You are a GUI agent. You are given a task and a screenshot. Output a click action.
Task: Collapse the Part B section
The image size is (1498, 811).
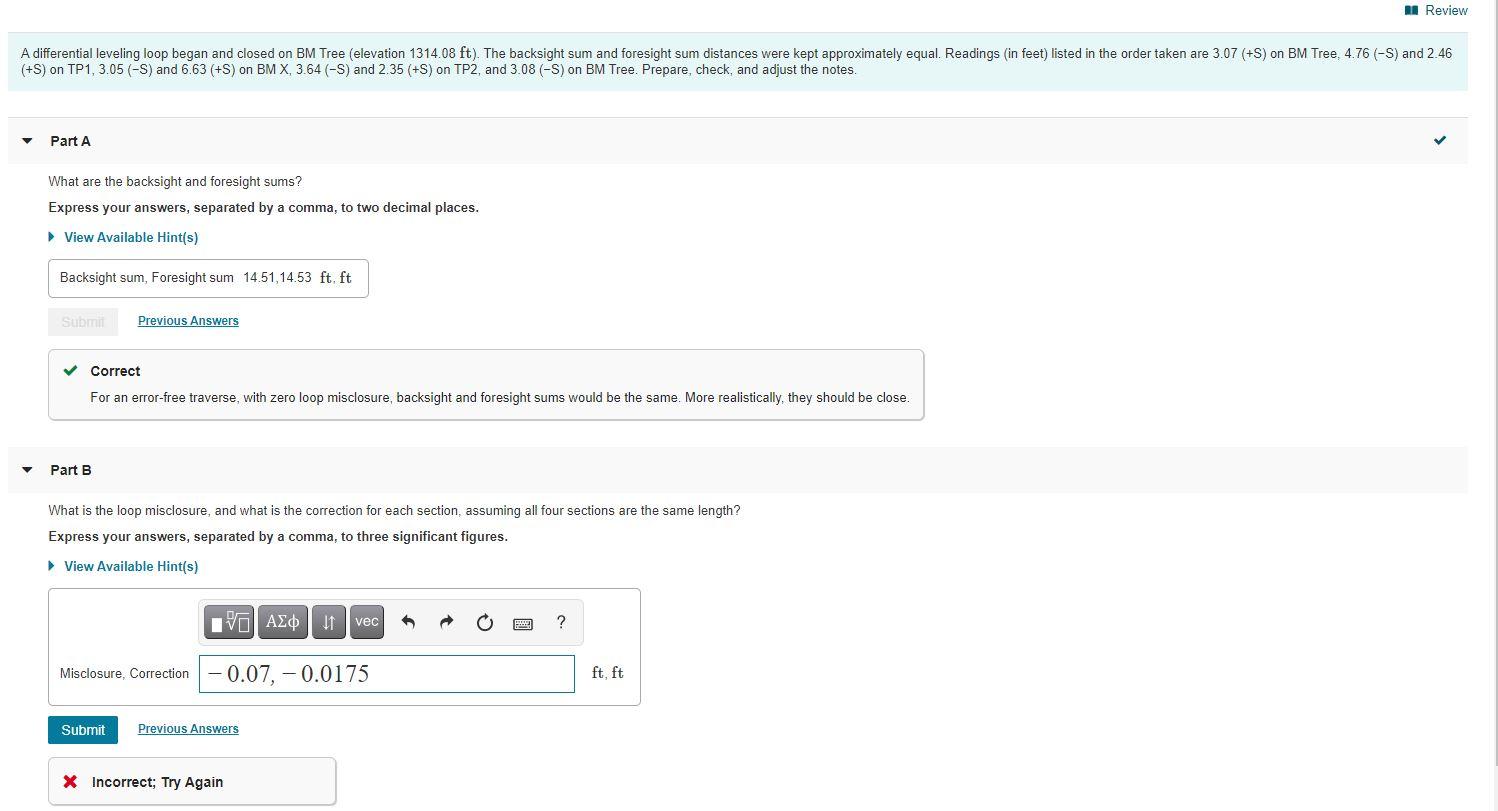pyautogui.click(x=25, y=470)
